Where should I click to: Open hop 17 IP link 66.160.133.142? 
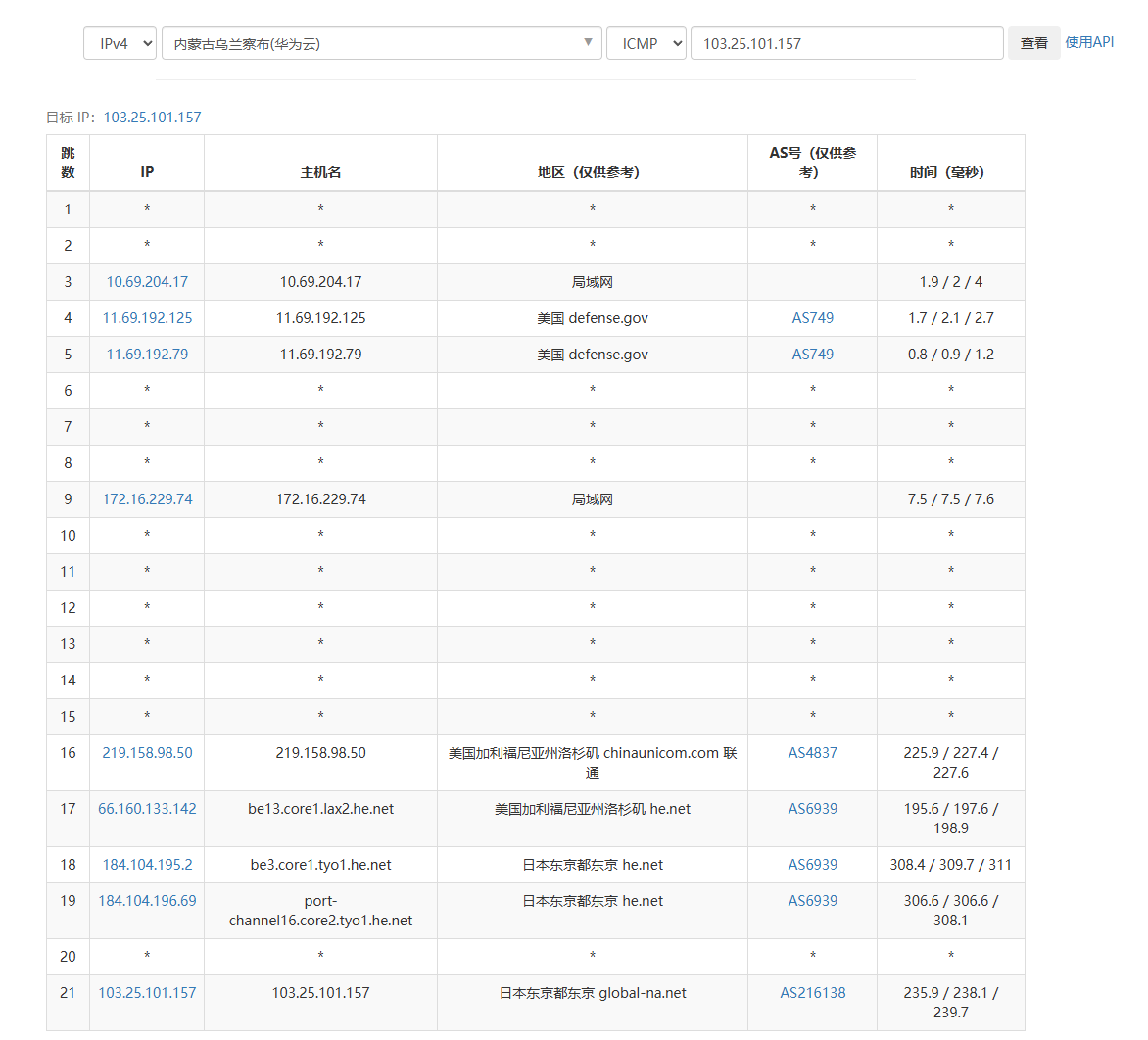point(147,809)
